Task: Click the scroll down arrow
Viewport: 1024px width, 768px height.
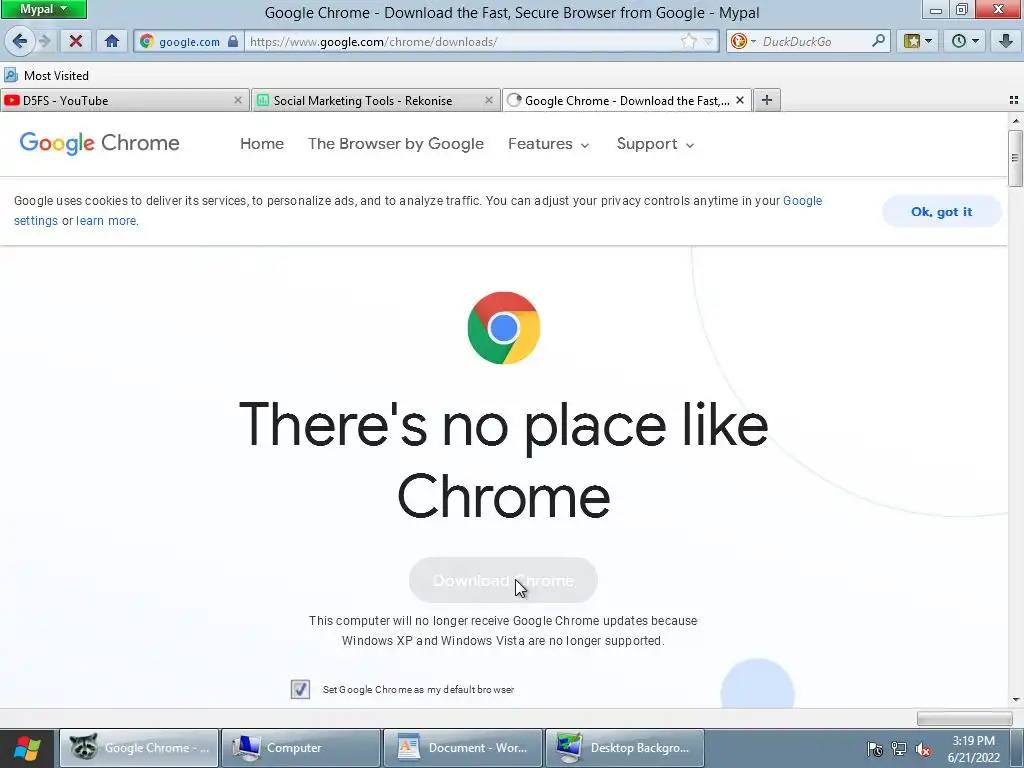Action: (1016, 700)
